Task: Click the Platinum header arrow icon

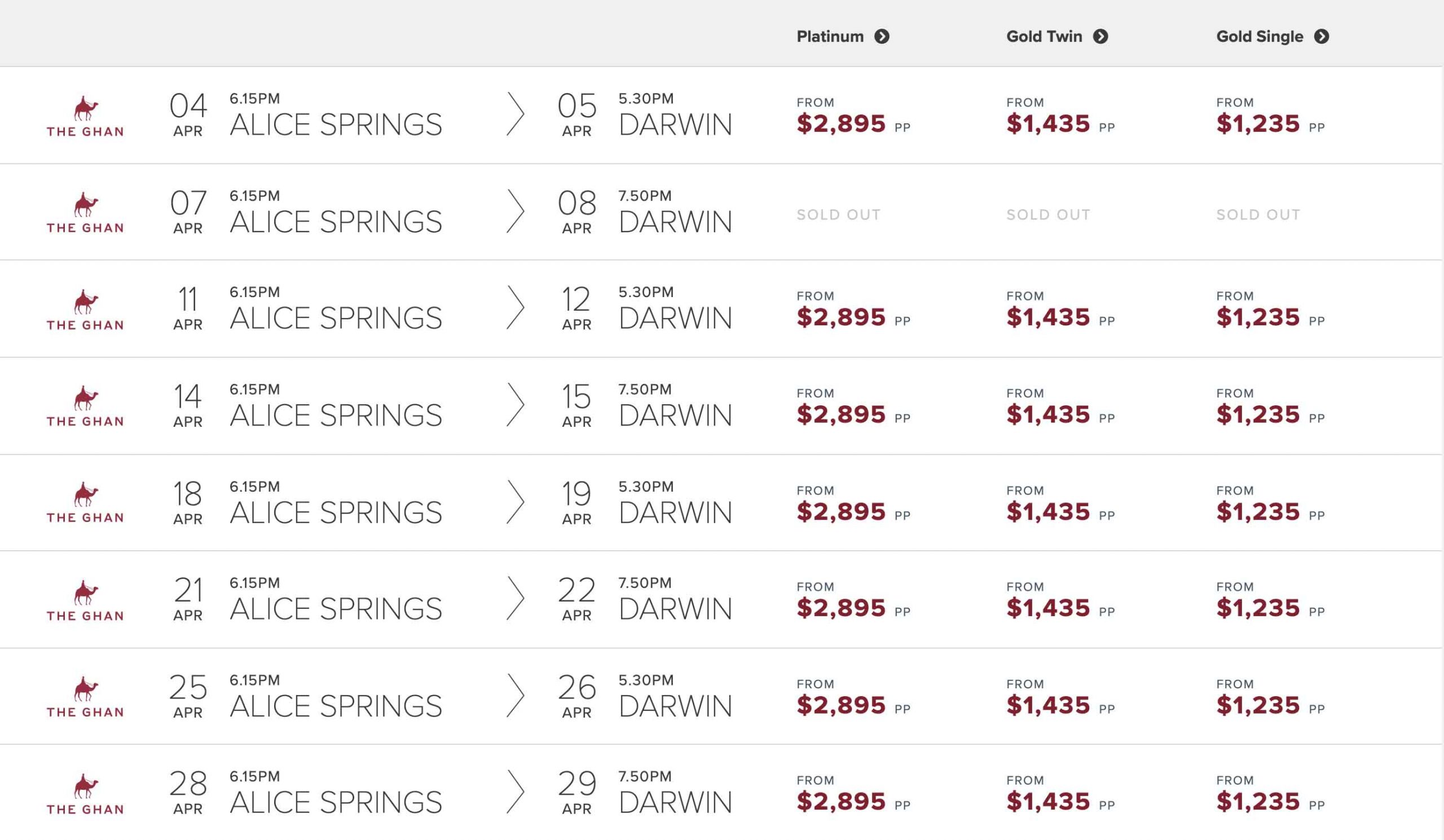Action: [x=882, y=37]
